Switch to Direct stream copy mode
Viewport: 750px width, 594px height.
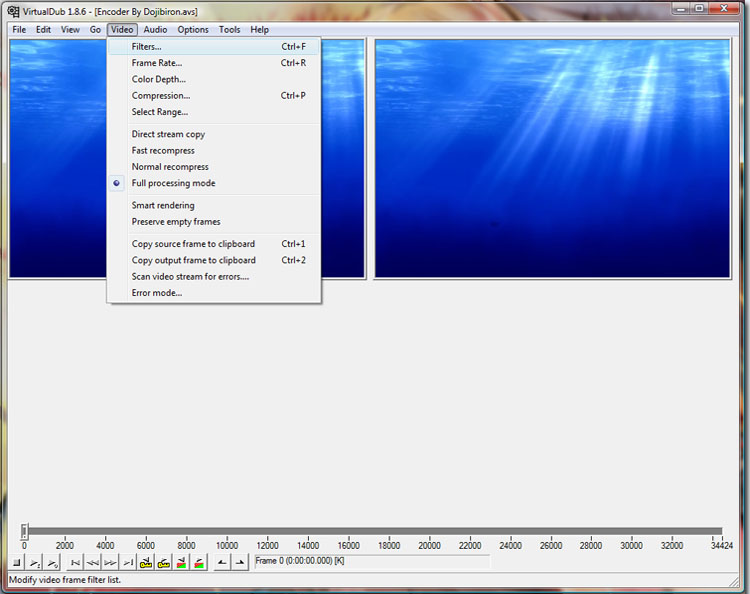(x=168, y=134)
